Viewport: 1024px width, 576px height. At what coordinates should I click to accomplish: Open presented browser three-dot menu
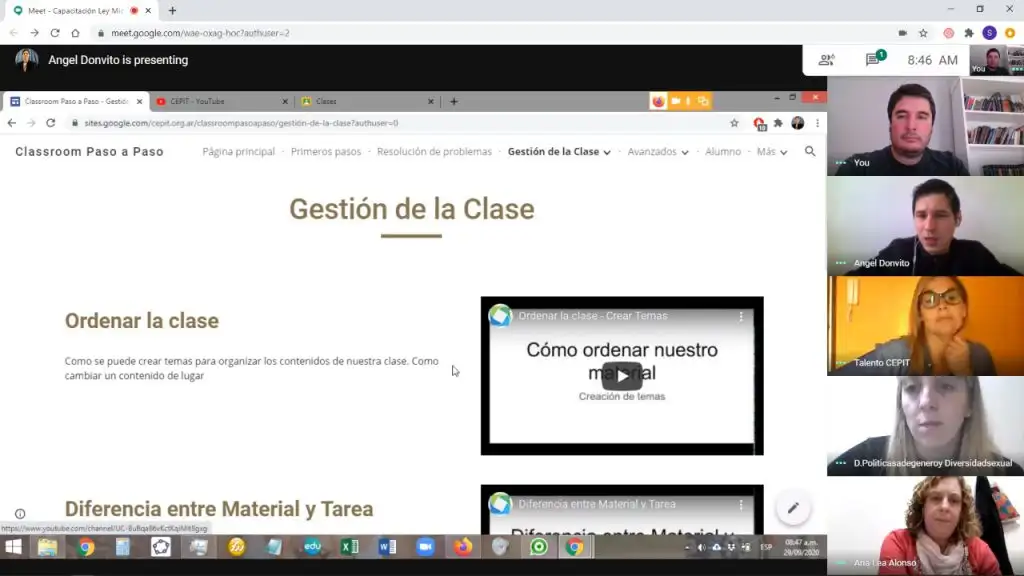[817, 123]
